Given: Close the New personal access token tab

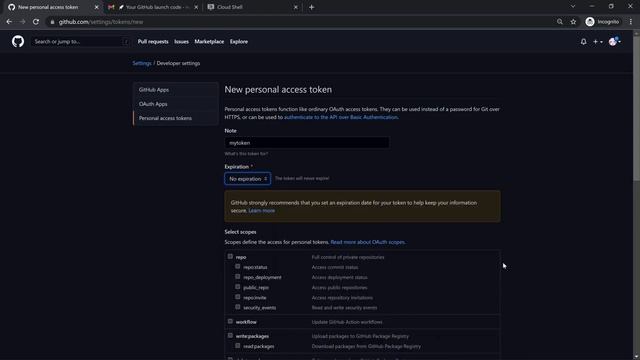Looking at the screenshot, I should pyautogui.click(x=97, y=7).
